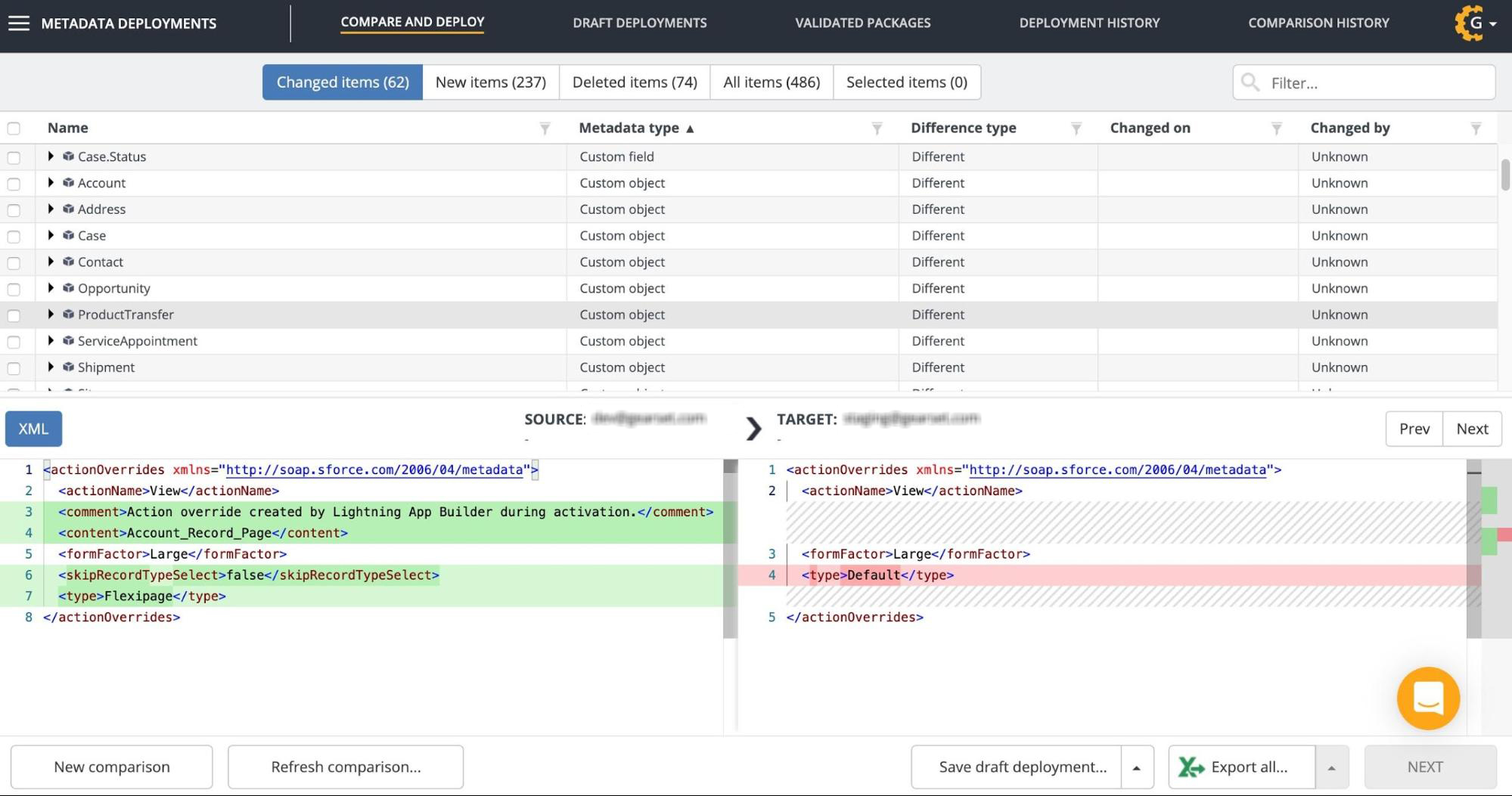Tick the checkbox for Opportunity

coord(14,289)
